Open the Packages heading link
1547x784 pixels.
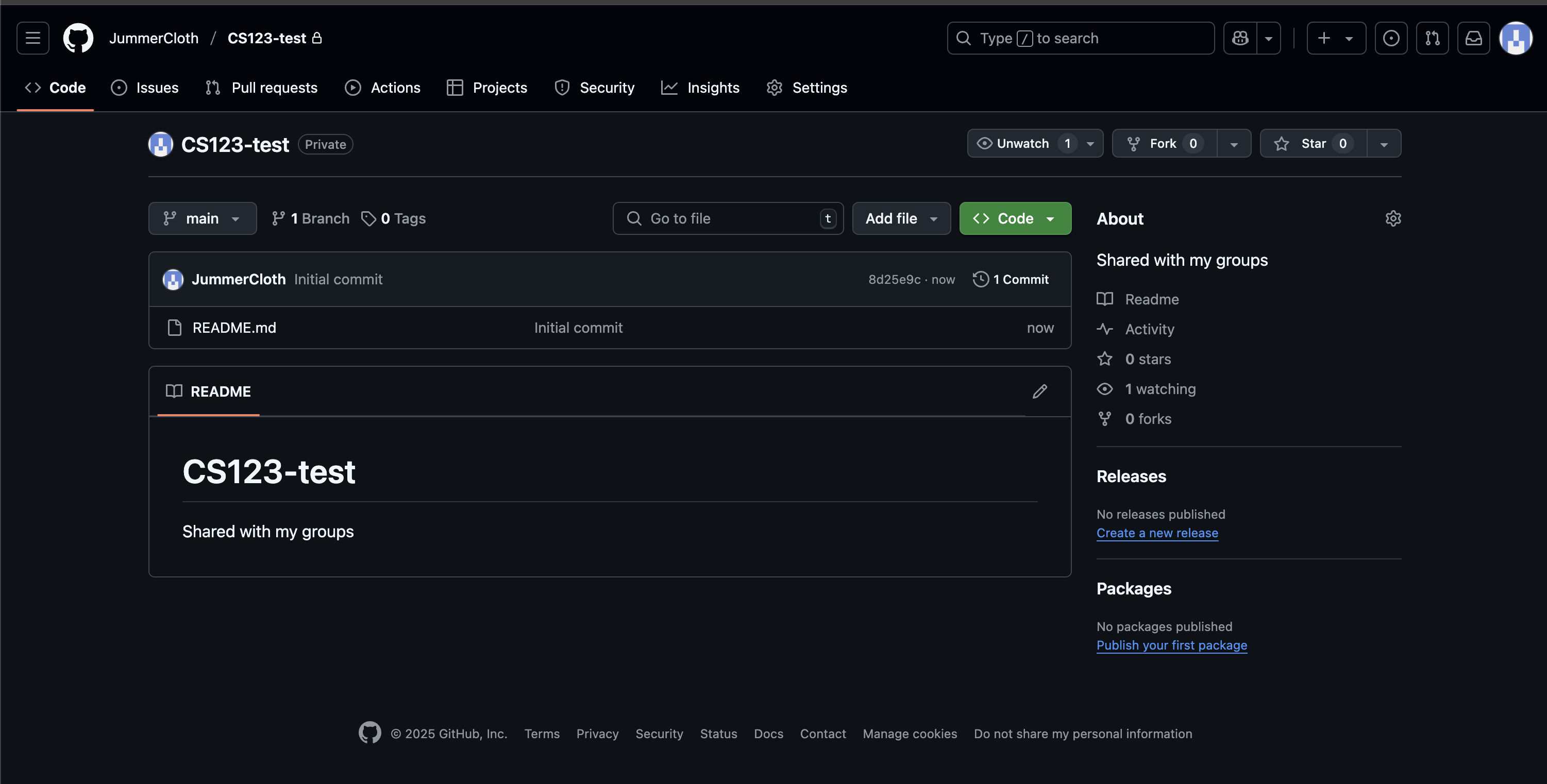point(1134,589)
